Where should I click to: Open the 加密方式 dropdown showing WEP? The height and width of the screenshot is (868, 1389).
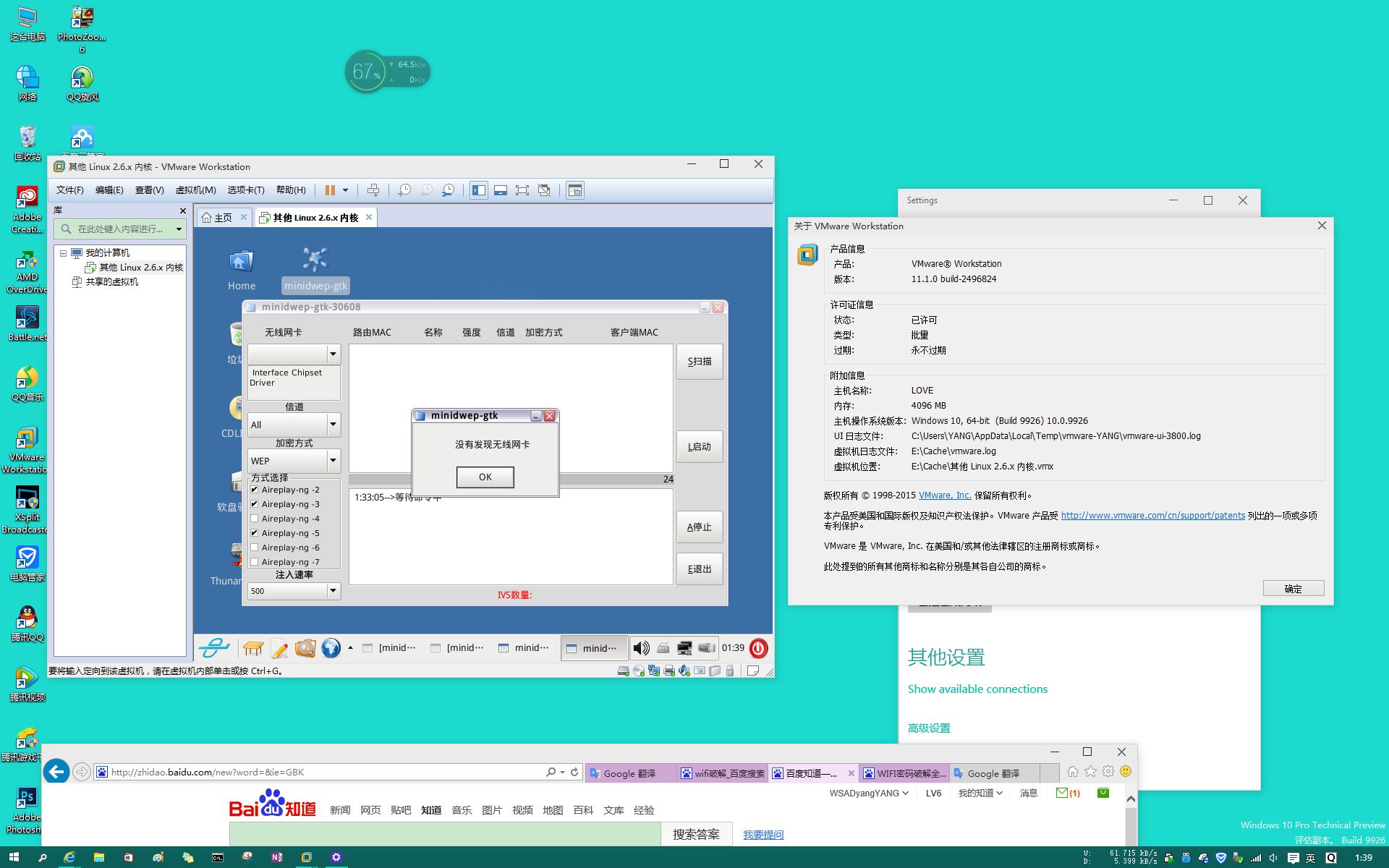click(x=333, y=461)
